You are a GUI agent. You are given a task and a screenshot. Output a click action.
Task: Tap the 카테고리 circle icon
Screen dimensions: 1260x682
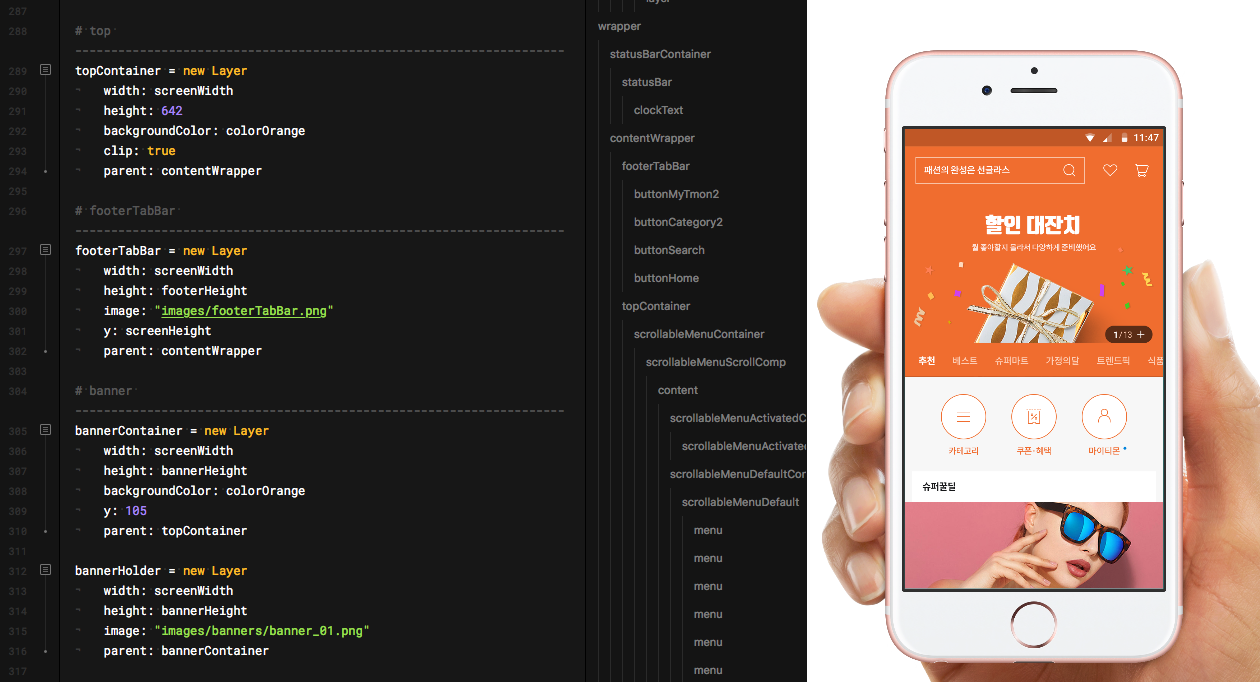963,417
